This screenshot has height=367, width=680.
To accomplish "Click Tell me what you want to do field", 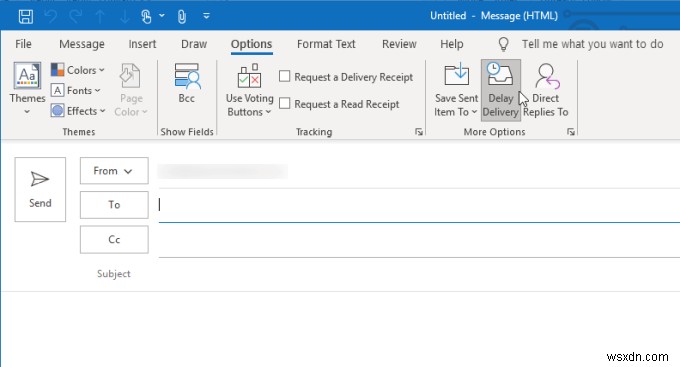I will pyautogui.click(x=592, y=44).
